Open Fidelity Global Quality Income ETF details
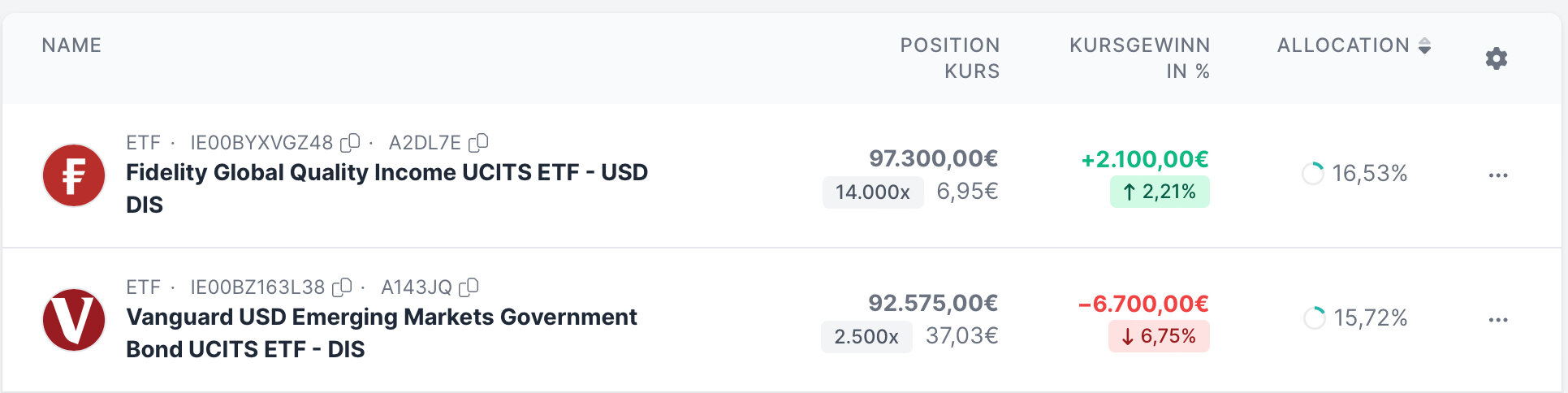 click(x=387, y=173)
